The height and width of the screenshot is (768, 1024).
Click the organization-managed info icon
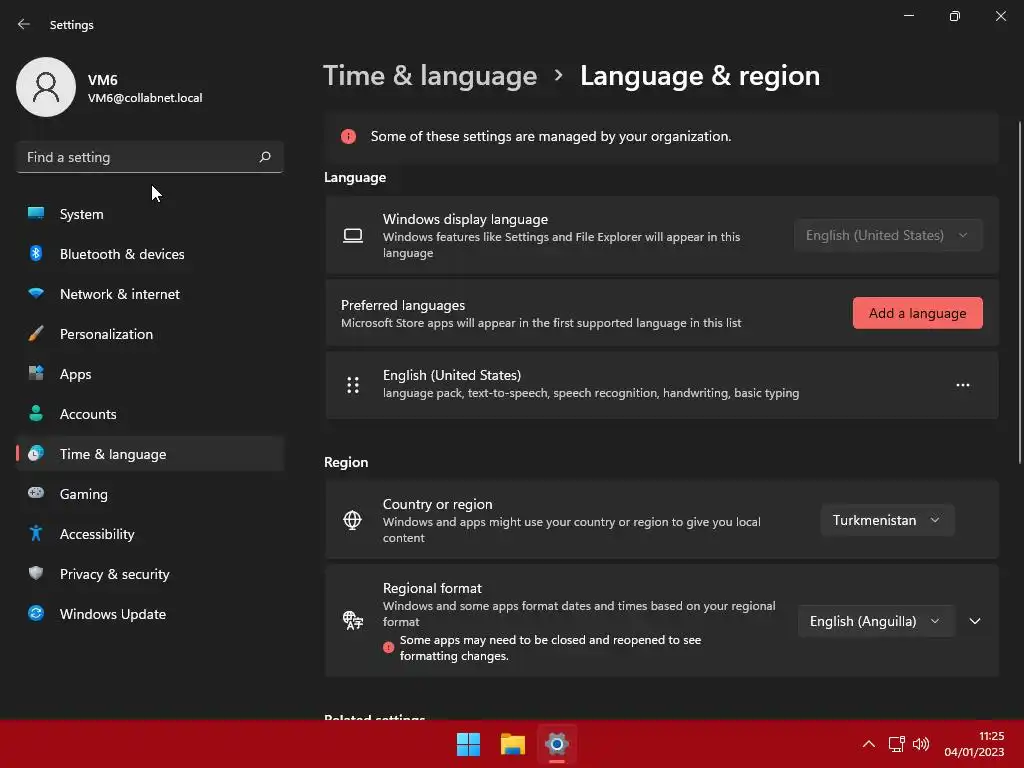point(348,136)
